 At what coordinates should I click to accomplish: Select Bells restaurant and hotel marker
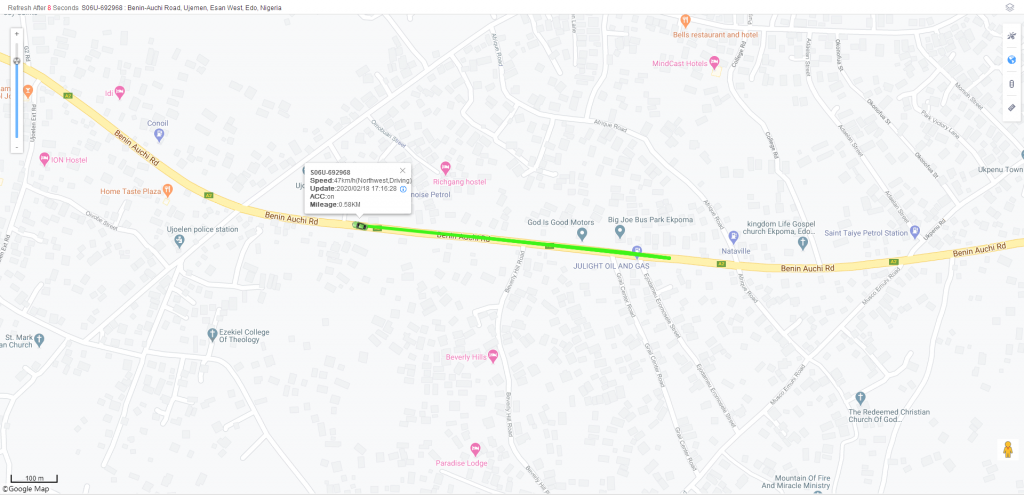685,21
